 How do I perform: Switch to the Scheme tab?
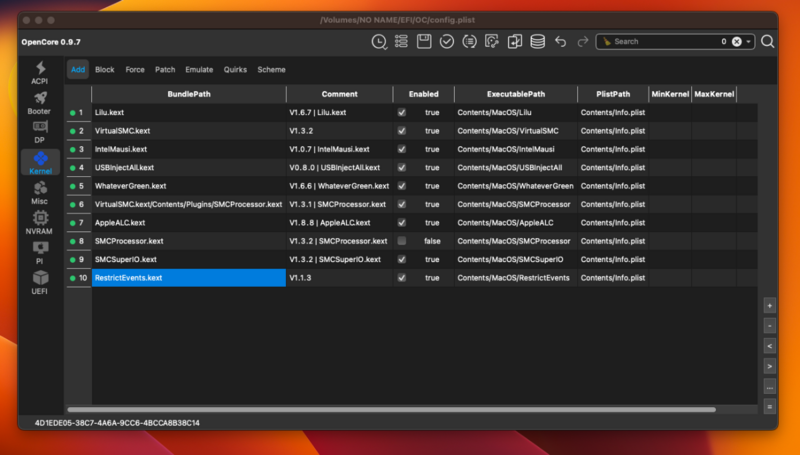click(271, 69)
